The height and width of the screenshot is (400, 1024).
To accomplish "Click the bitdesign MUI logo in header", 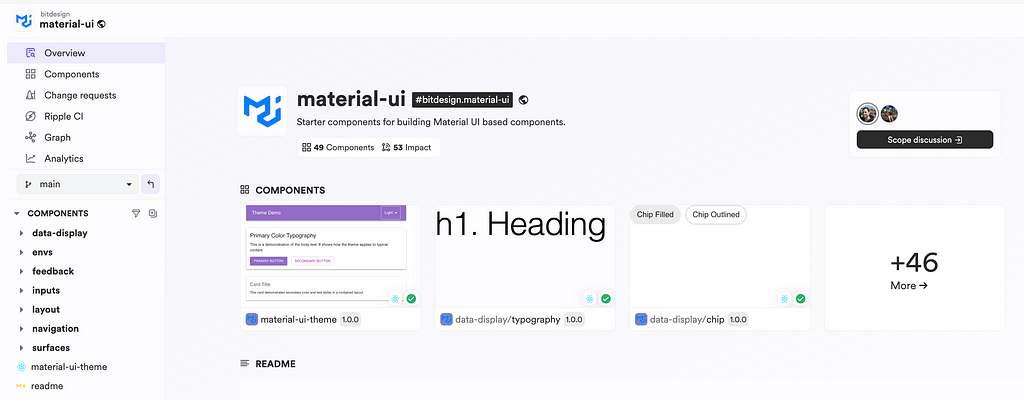I will click(24, 20).
